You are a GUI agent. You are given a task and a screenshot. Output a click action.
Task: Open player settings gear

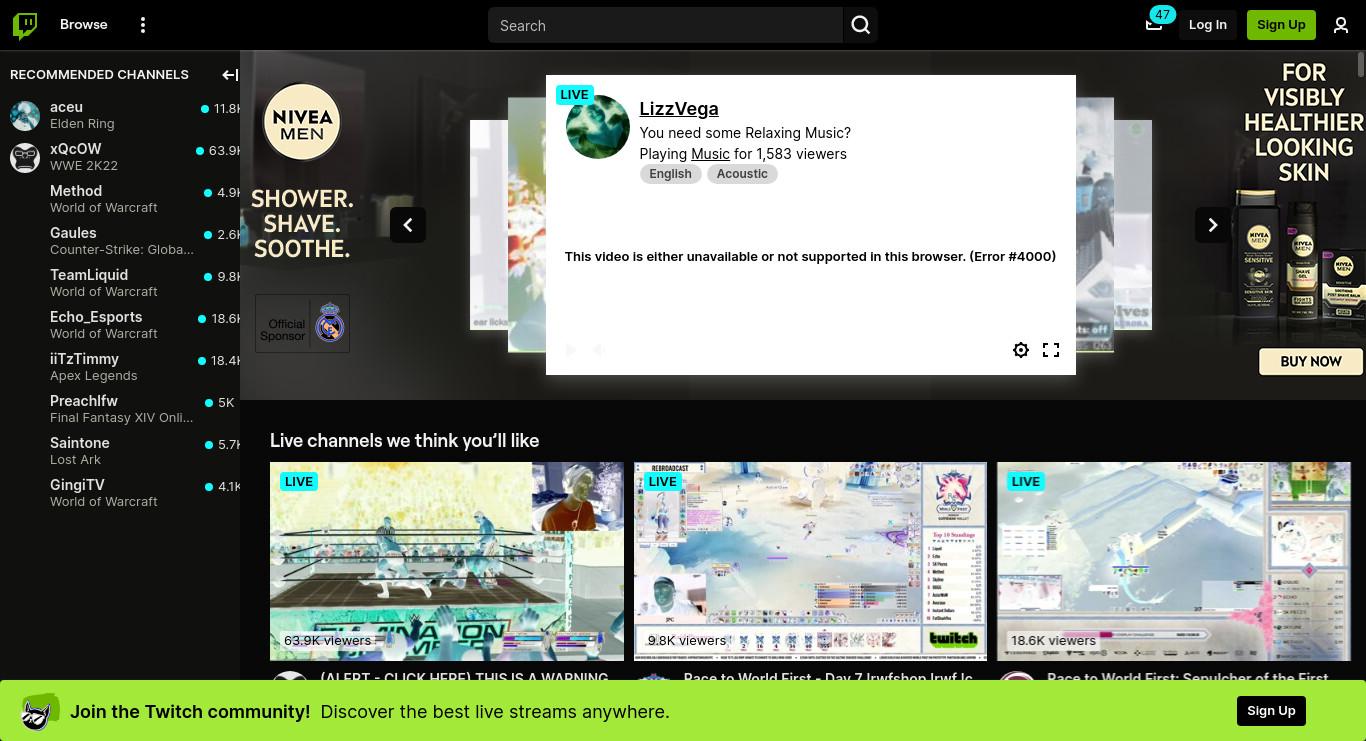1021,350
